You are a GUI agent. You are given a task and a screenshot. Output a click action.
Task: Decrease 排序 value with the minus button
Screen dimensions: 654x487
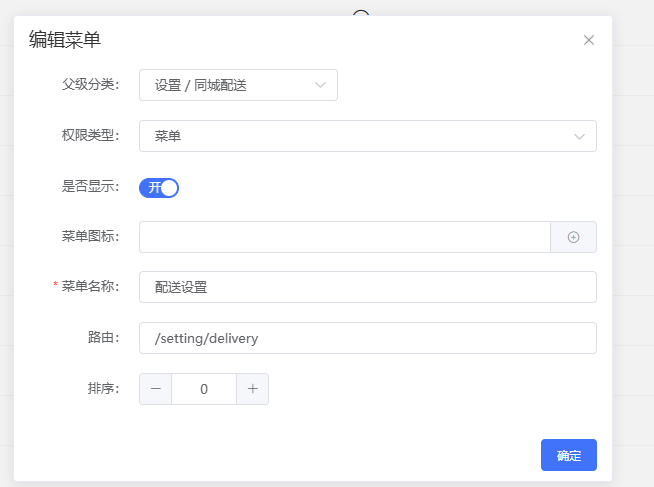(155, 389)
